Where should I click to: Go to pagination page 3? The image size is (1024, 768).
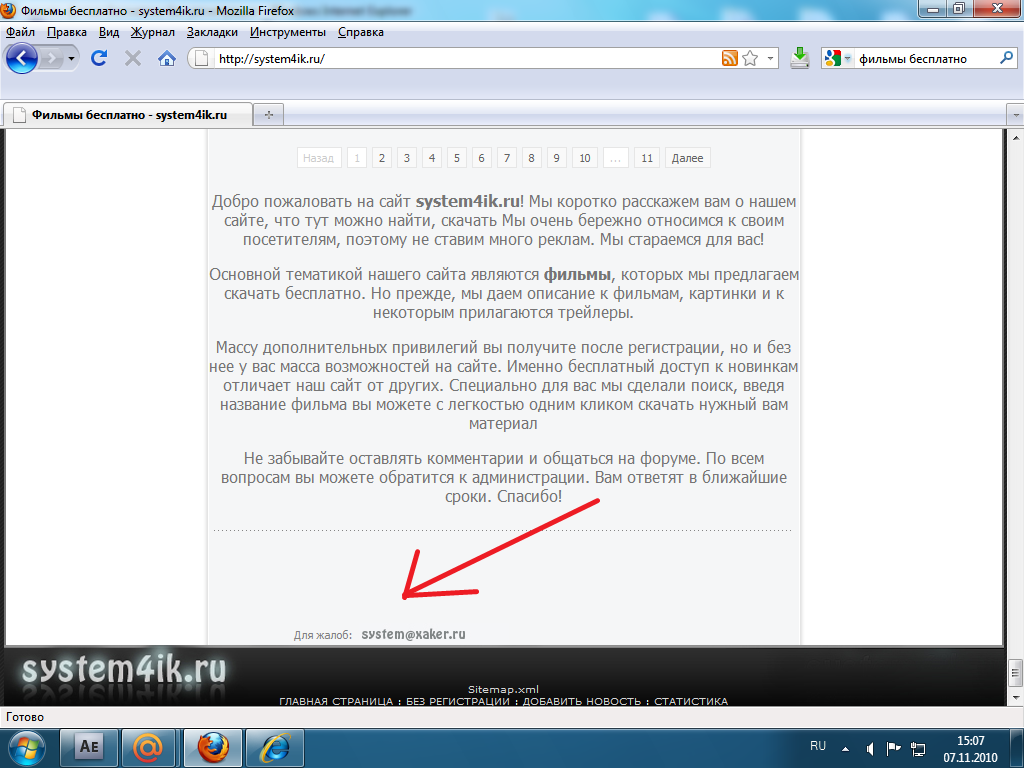pyautogui.click(x=407, y=158)
